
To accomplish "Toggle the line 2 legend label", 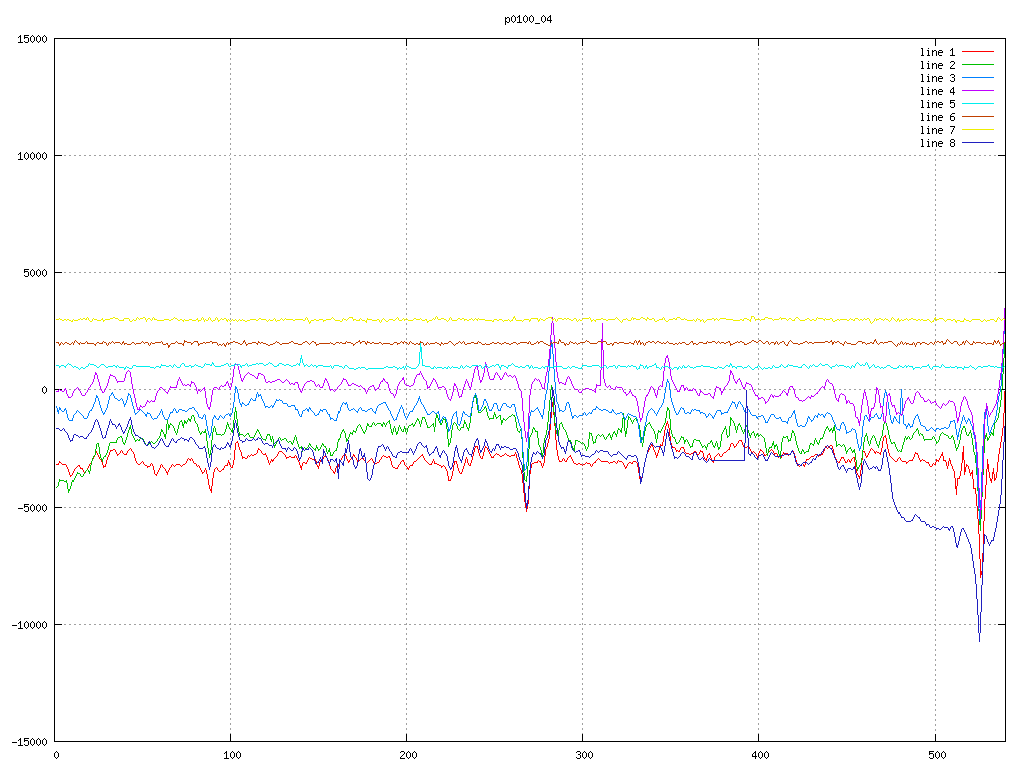I will pos(937,65).
